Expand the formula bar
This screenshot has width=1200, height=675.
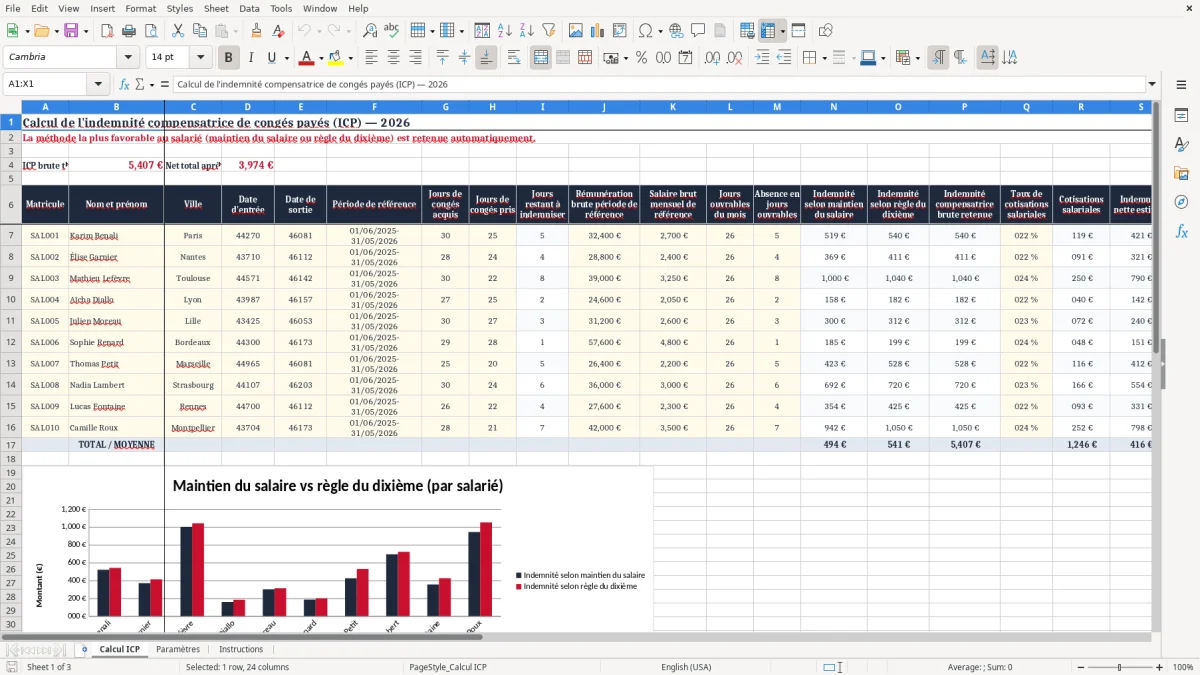click(1152, 84)
